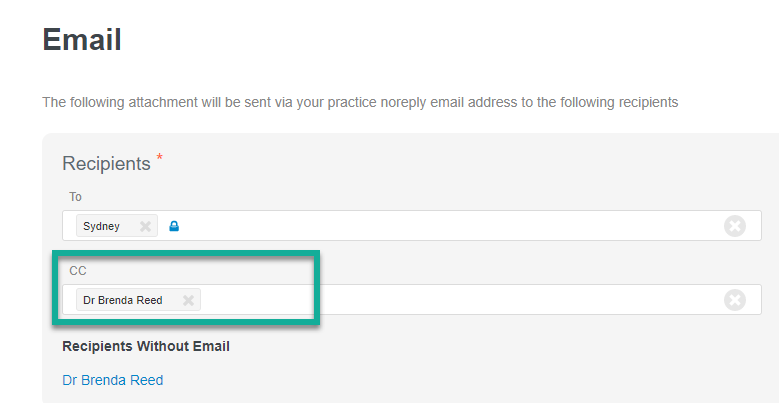Click the Recipients Without Email heading
The height and width of the screenshot is (403, 779).
coord(146,346)
